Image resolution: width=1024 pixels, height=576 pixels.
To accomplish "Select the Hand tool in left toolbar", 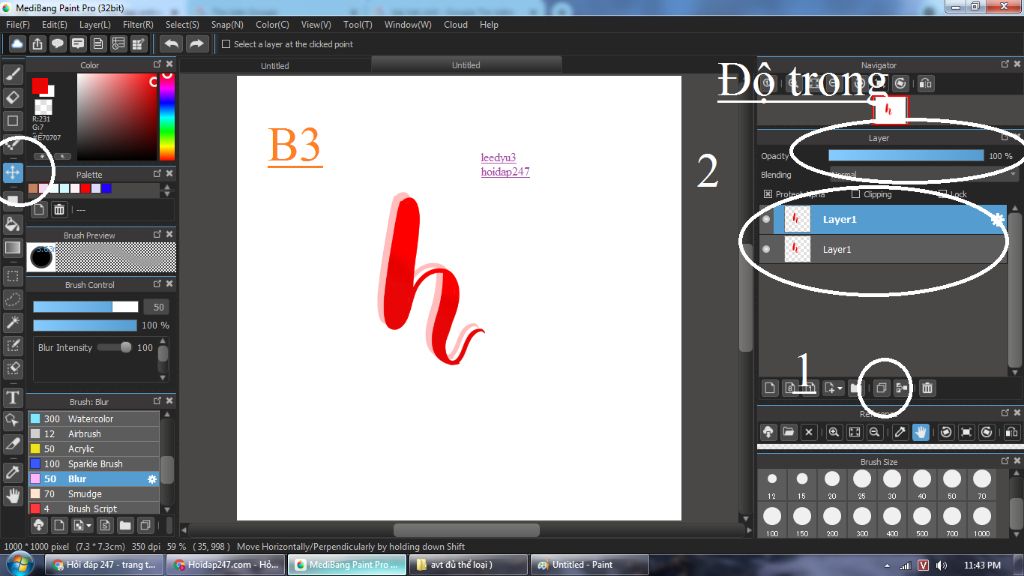I will pos(12,496).
